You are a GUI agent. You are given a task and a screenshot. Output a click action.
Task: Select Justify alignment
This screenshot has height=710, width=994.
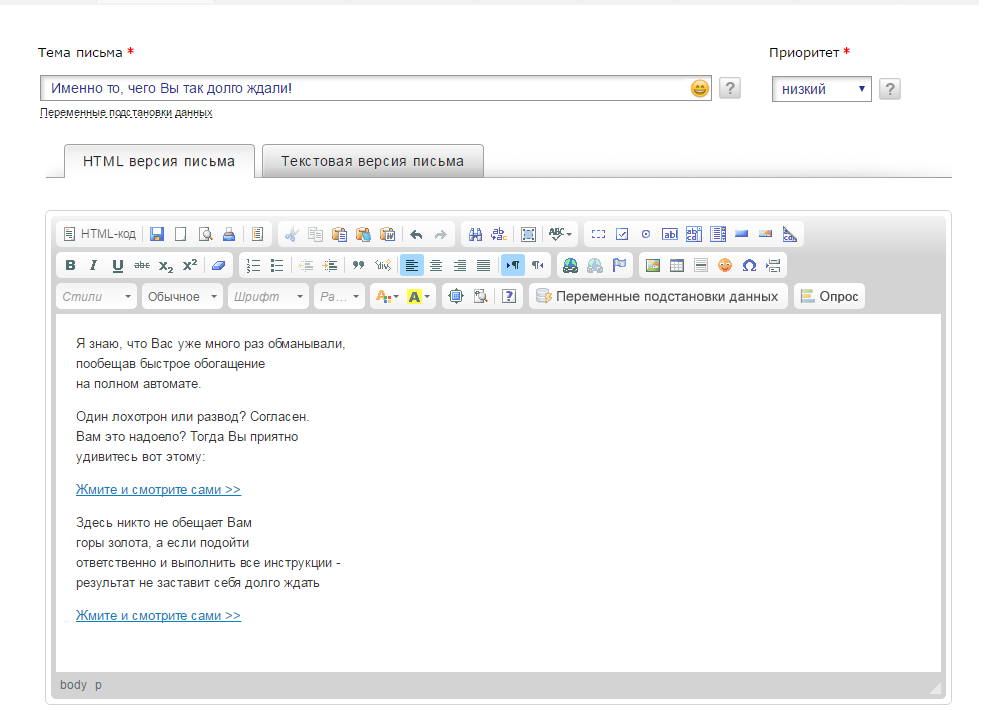coord(484,266)
